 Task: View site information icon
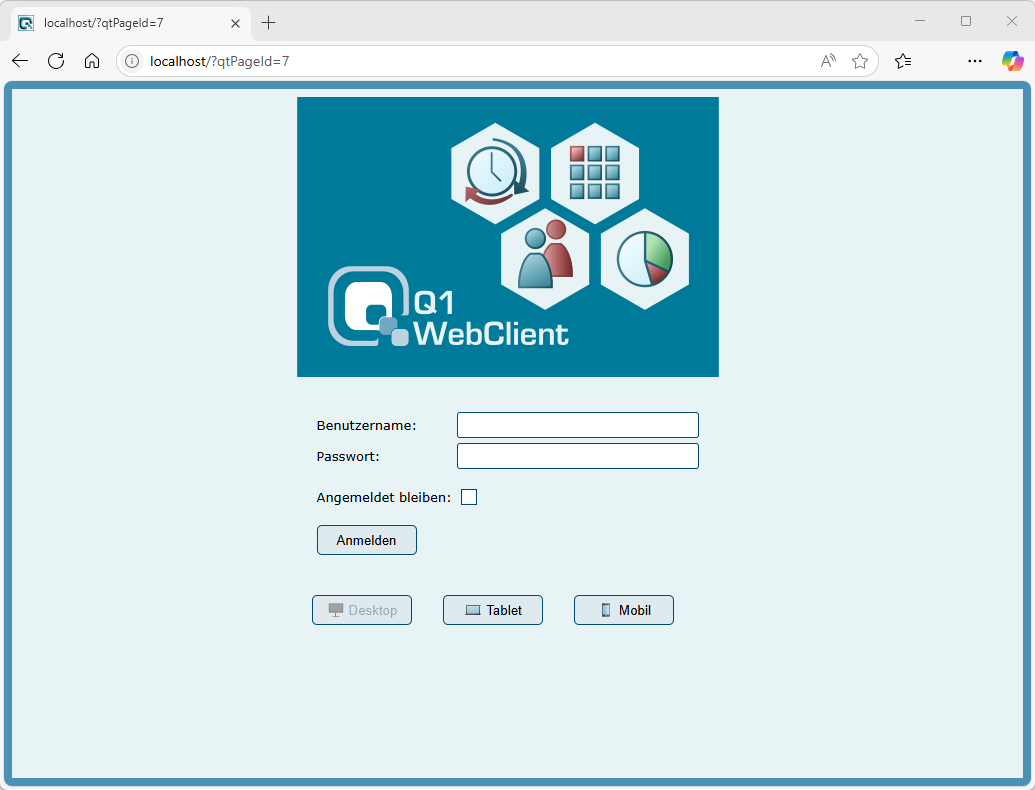132,61
